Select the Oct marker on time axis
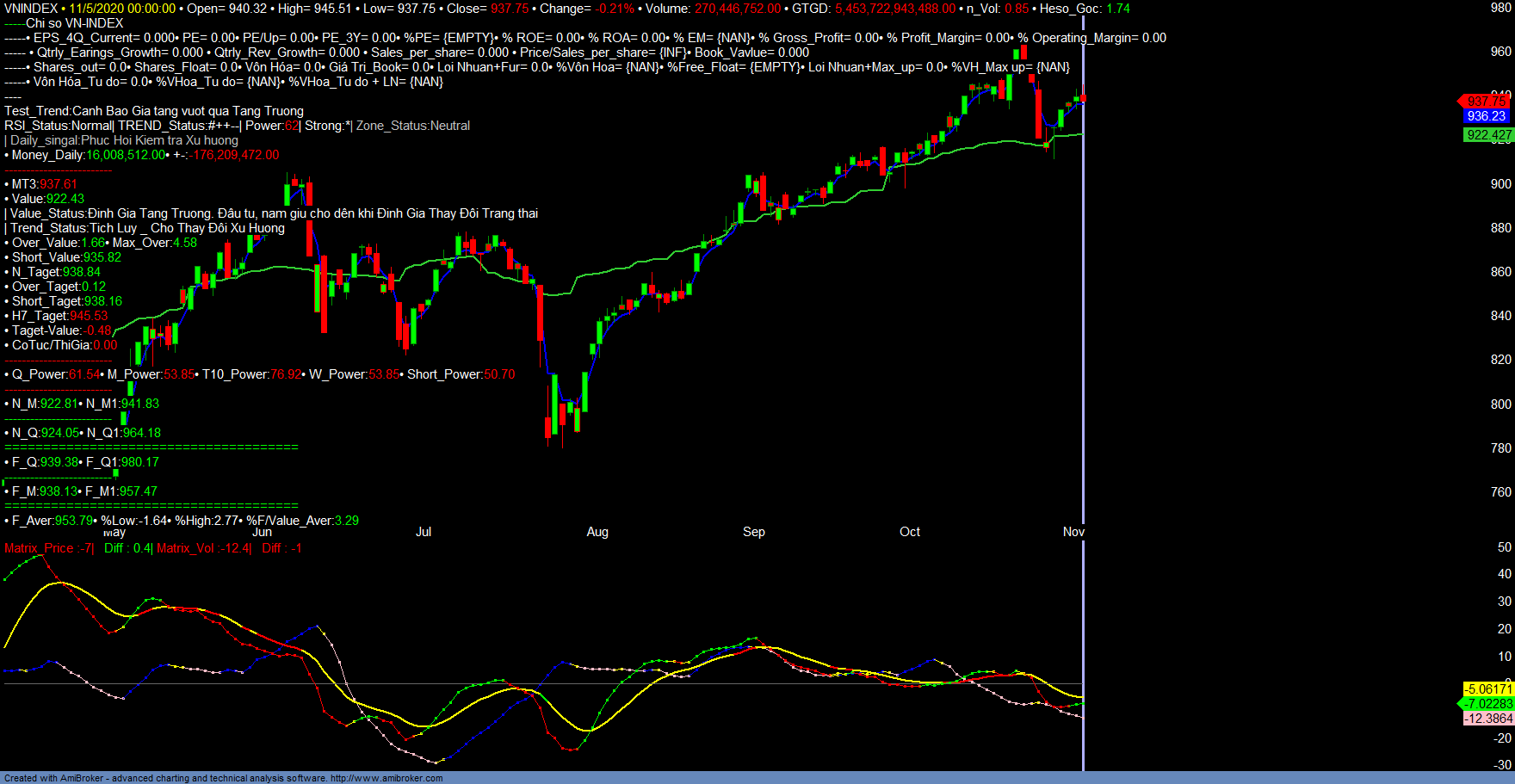Image resolution: width=1515 pixels, height=784 pixels. [910, 532]
